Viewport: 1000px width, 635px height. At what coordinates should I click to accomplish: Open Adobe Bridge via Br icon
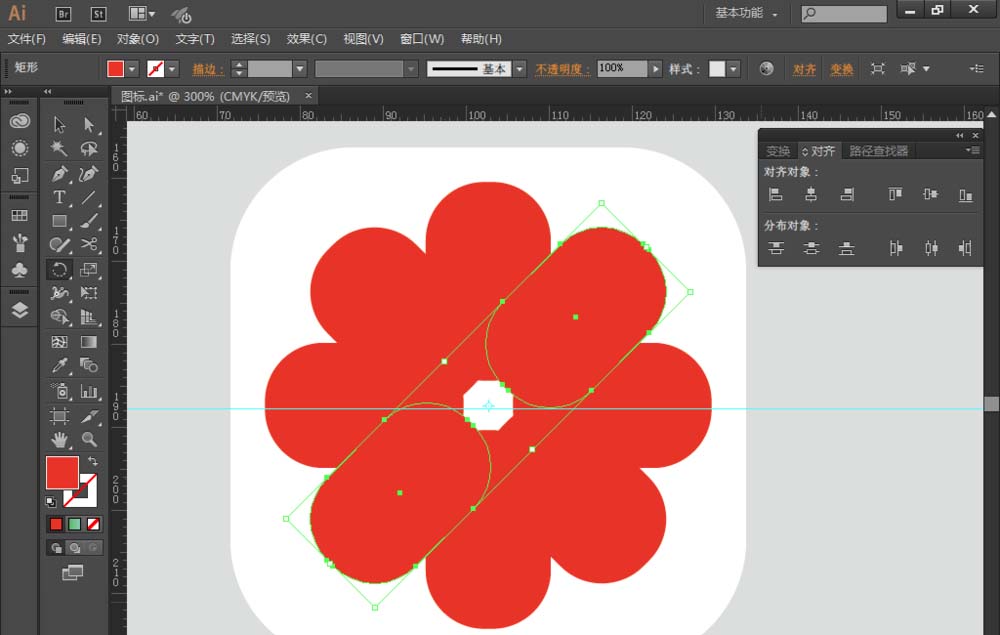pos(63,13)
